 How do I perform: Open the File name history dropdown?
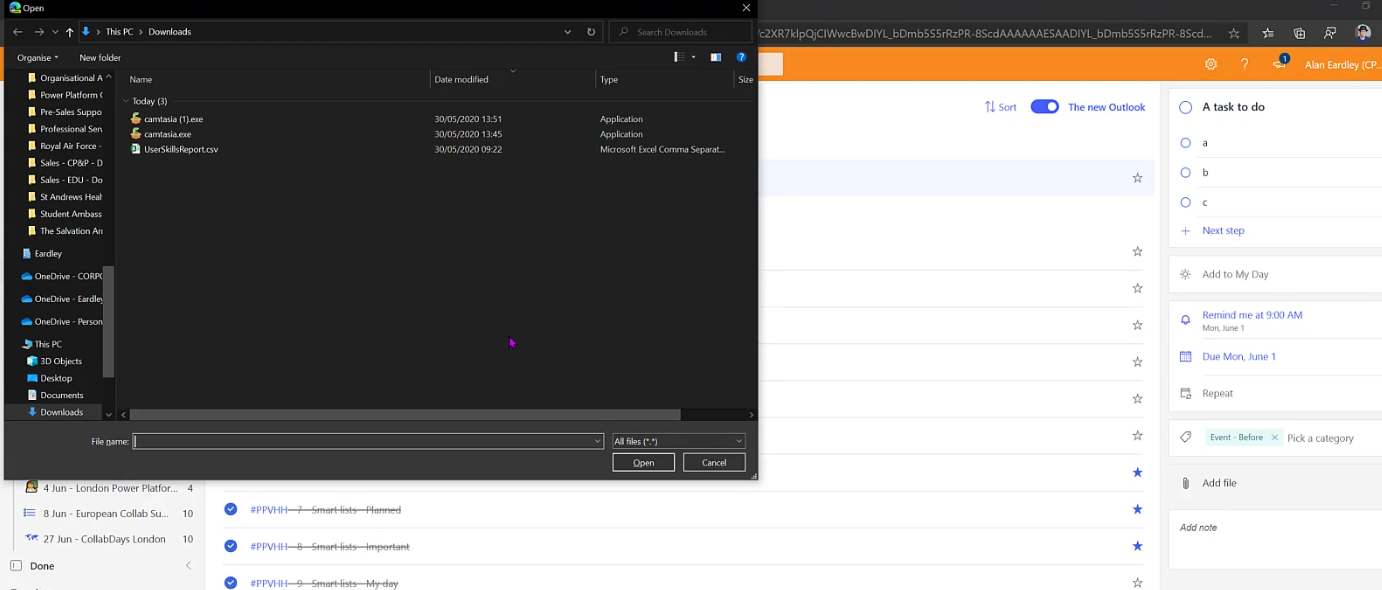tap(598, 441)
